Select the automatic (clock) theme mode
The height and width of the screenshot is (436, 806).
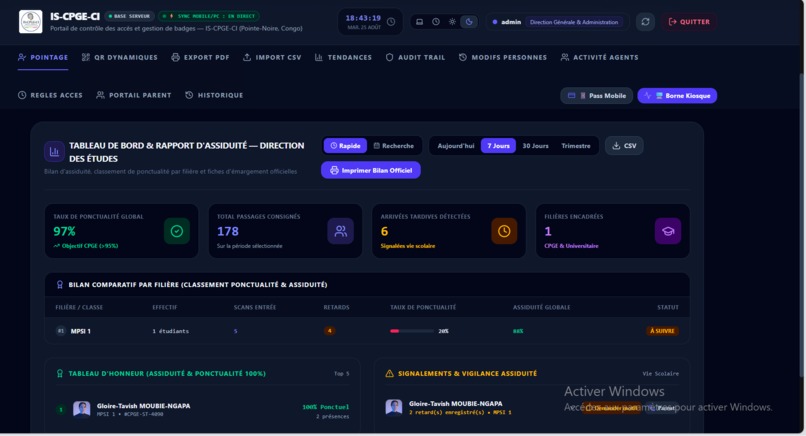436,22
